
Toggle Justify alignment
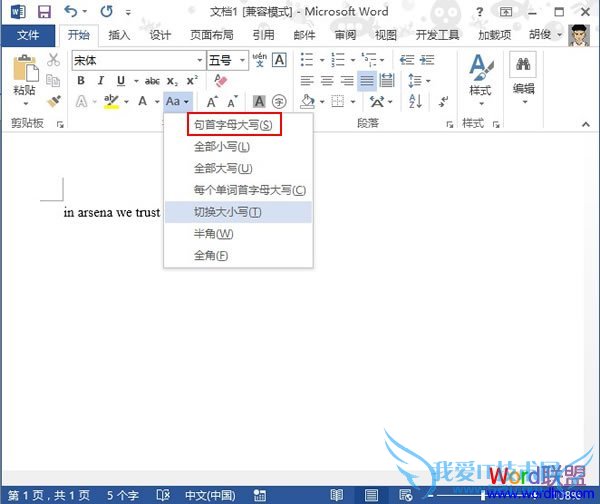(x=367, y=81)
